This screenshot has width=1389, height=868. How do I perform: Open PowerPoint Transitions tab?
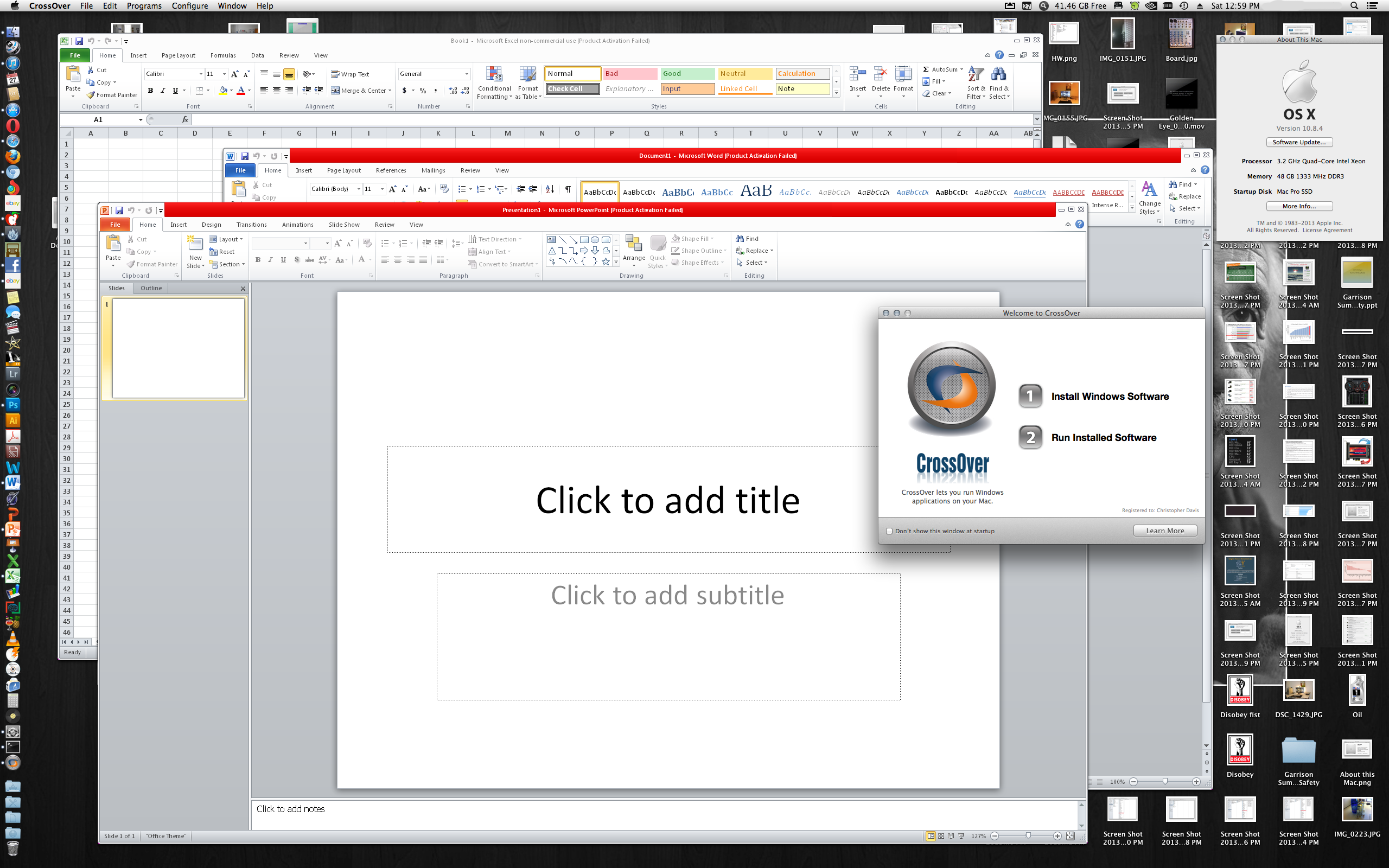[251, 225]
